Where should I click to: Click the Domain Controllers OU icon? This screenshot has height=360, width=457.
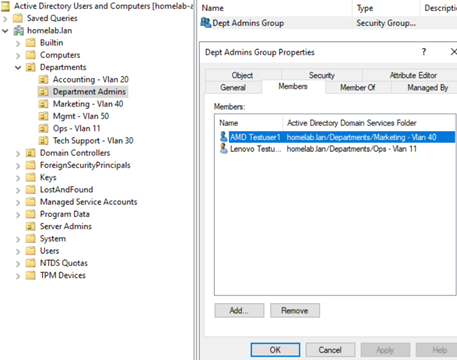coord(31,153)
